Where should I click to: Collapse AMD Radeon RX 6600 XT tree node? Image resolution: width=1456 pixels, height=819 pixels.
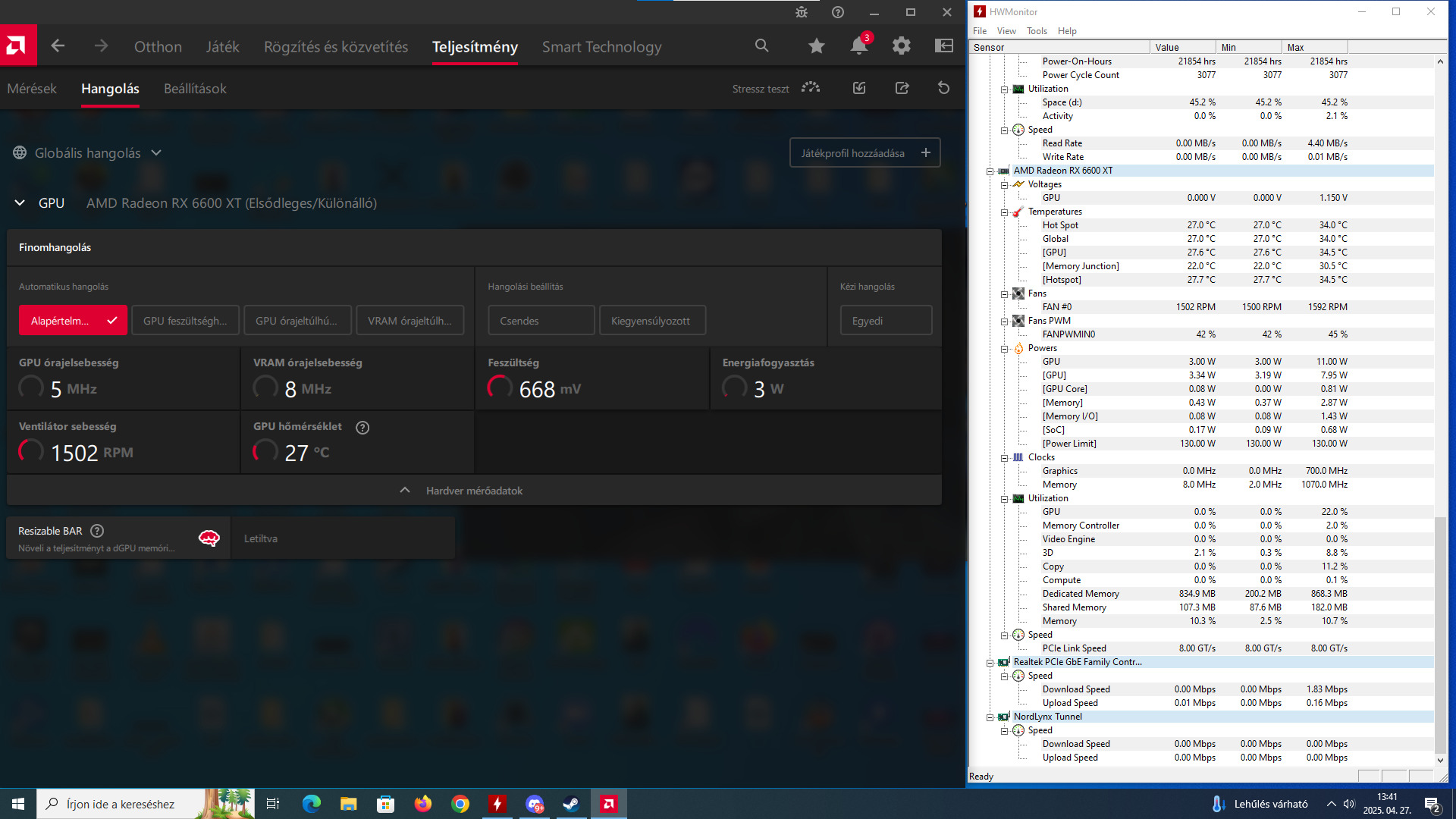[x=990, y=171]
